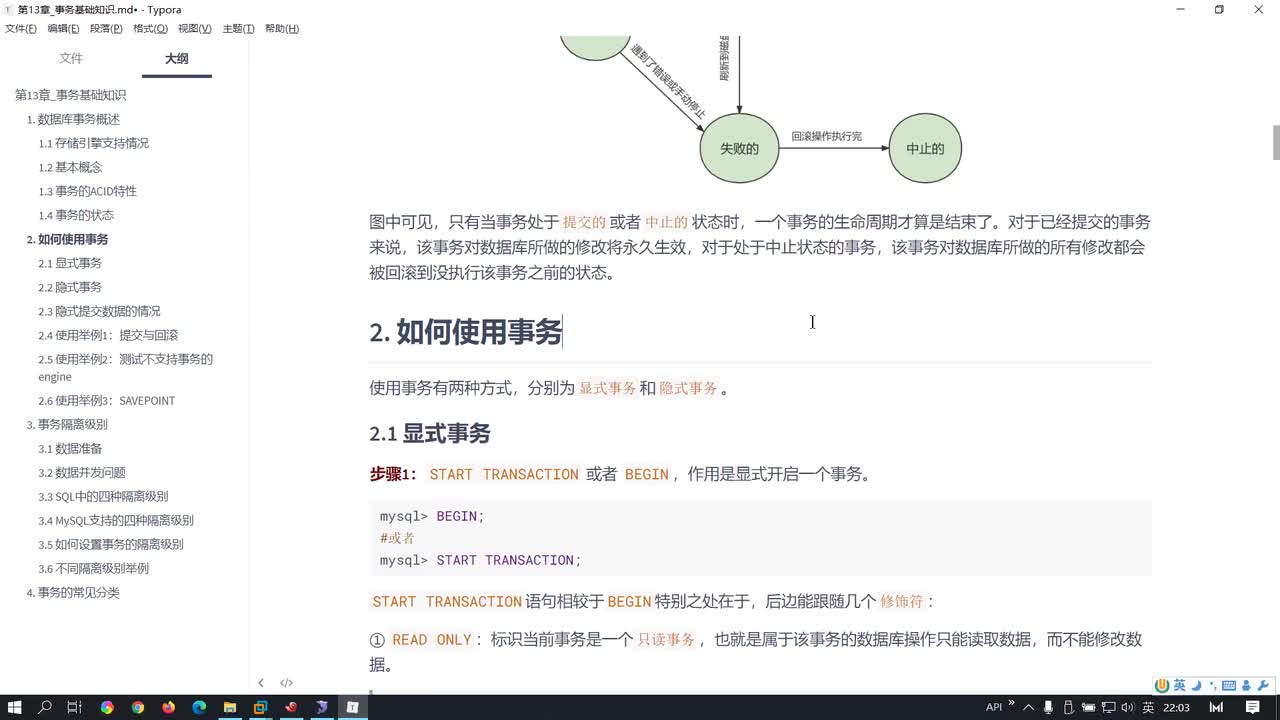Expand the taskbar API toolbar chevron

click(x=1011, y=703)
